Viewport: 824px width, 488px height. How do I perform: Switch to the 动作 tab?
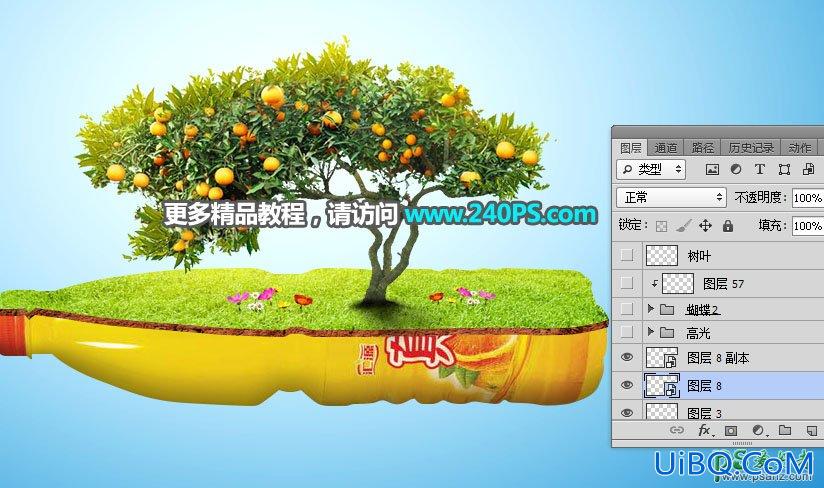799,148
